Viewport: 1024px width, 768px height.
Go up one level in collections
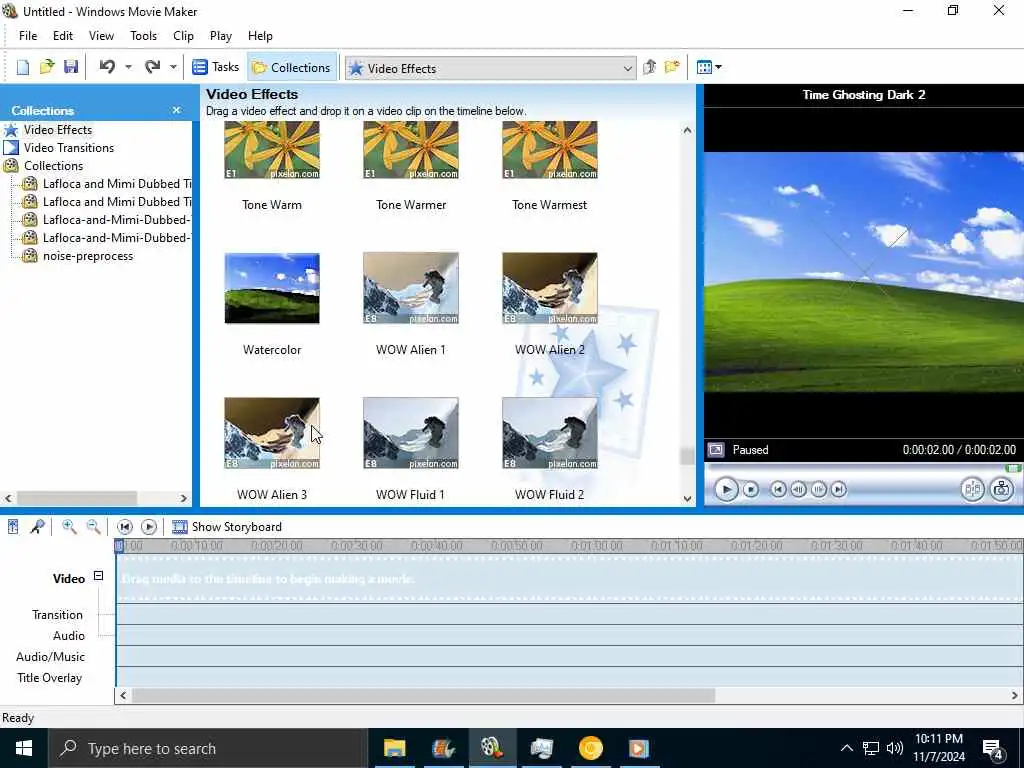650,67
